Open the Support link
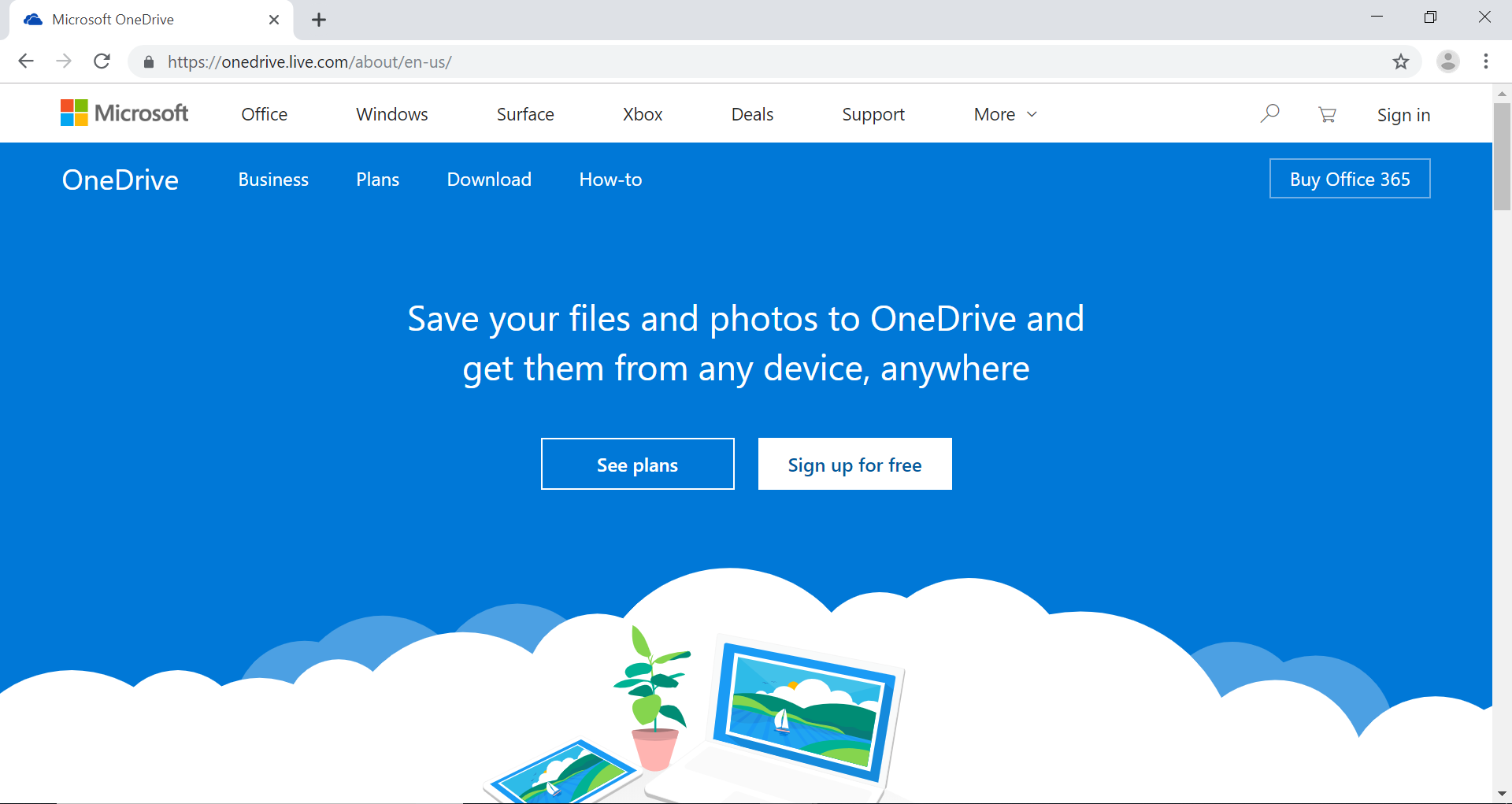1512x804 pixels. pyautogui.click(x=873, y=114)
